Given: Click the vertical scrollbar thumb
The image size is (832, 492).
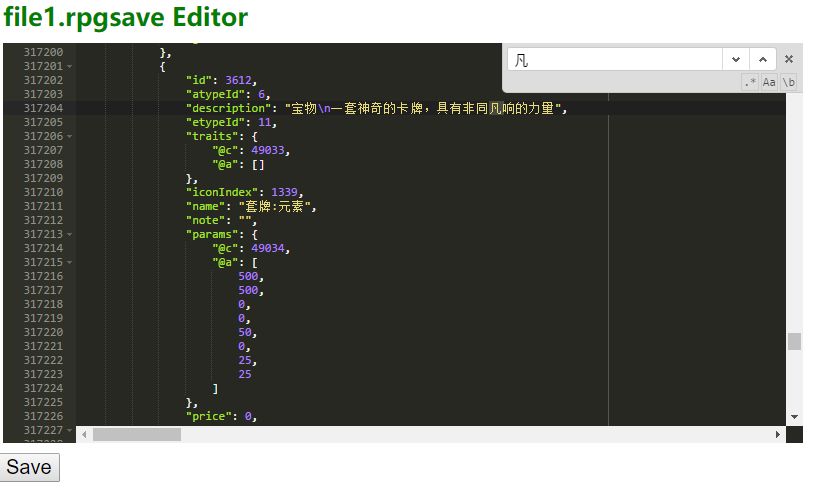Looking at the screenshot, I should (794, 341).
